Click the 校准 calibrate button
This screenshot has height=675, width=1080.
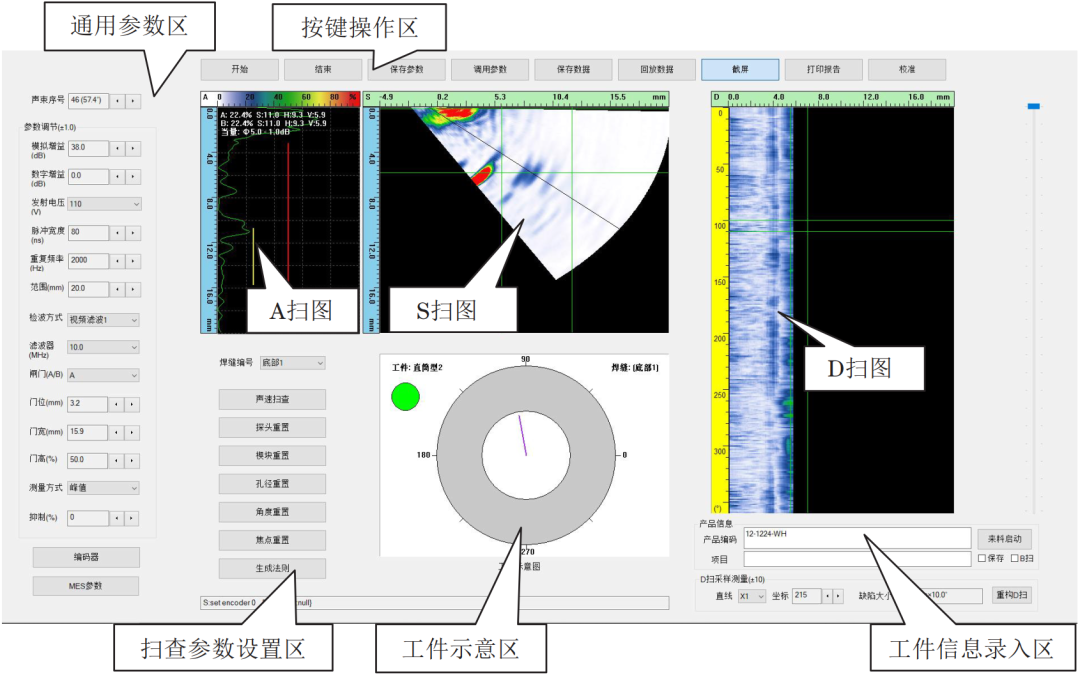tap(907, 70)
